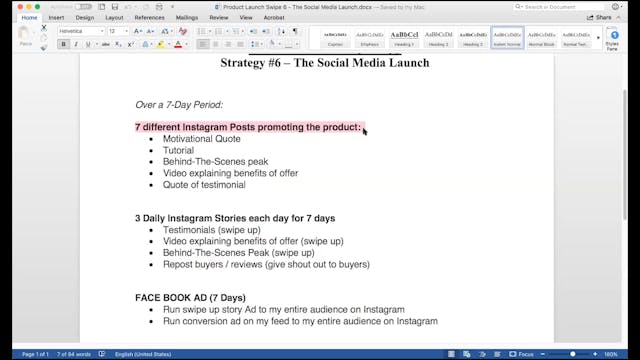
Task: Click the Shading paint bucket icon
Action: pos(272,44)
